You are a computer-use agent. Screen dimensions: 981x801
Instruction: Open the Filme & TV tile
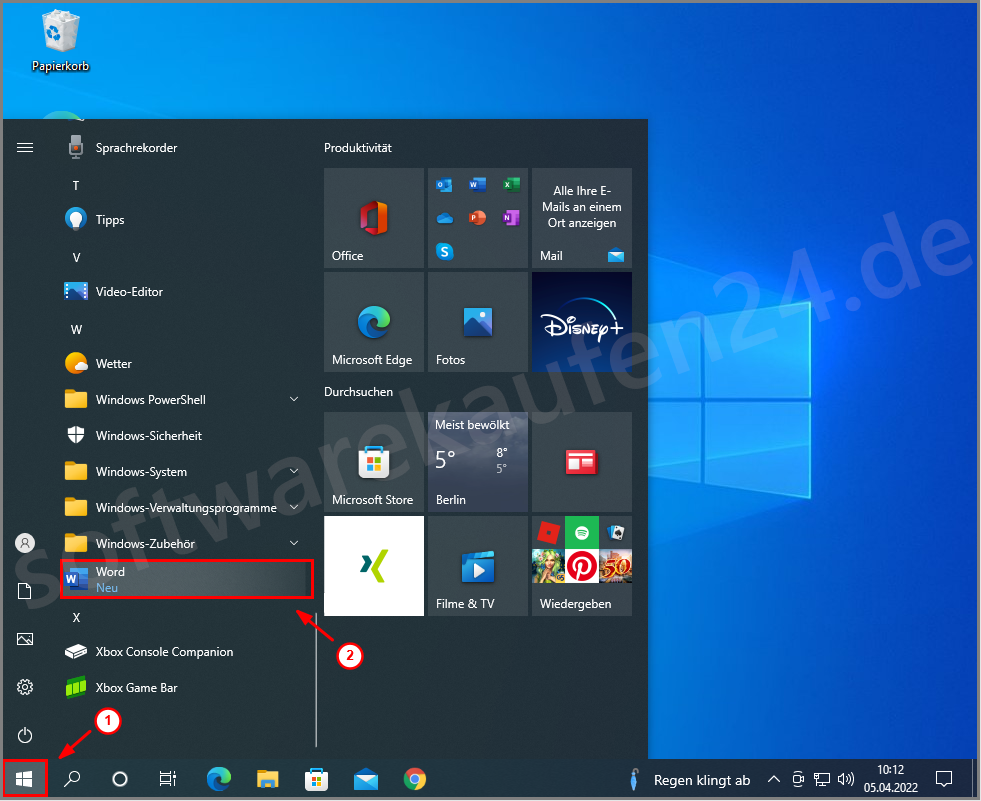pyautogui.click(x=477, y=566)
